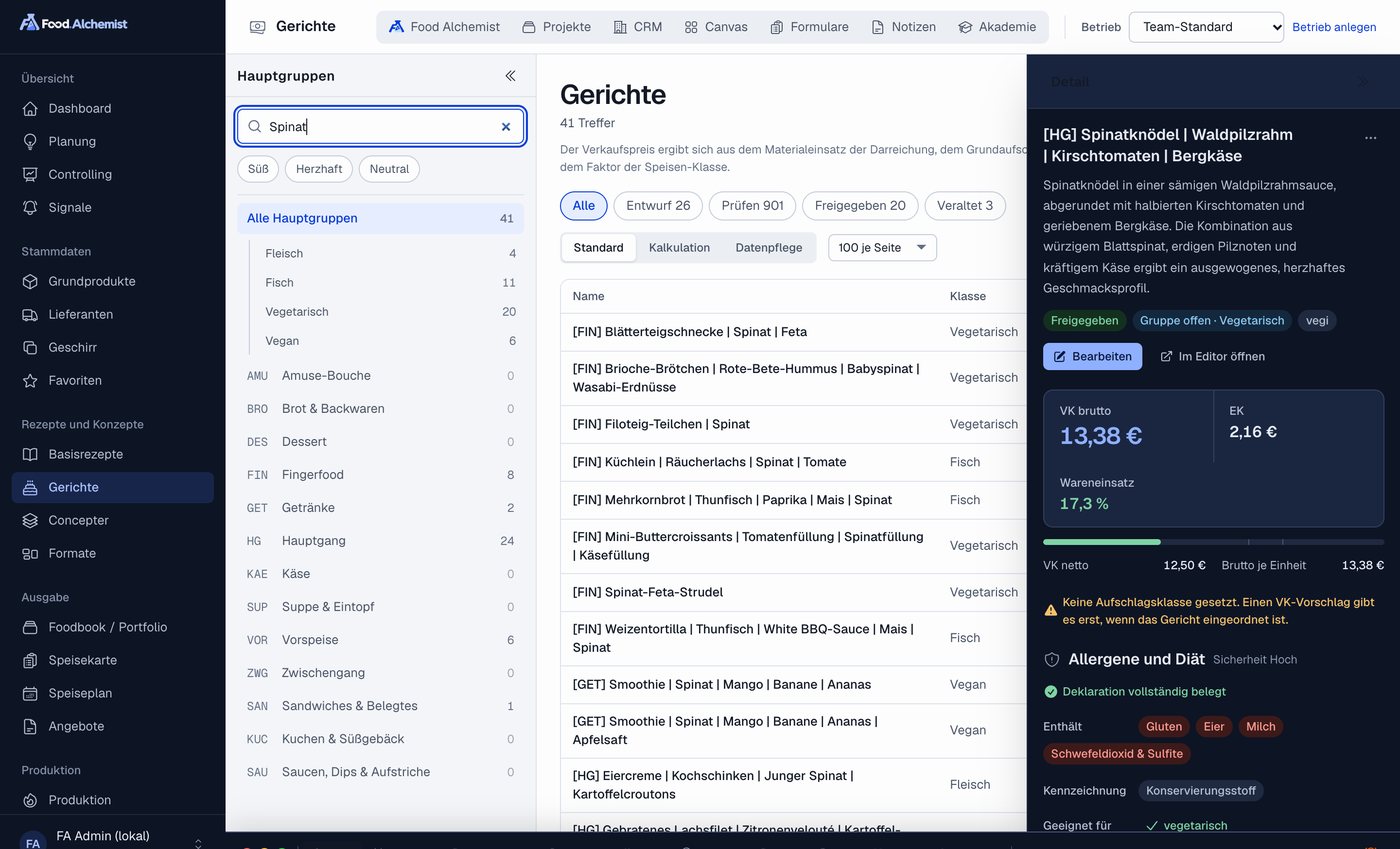
Task: Click the Signale bell icon
Action: pyautogui.click(x=30, y=207)
